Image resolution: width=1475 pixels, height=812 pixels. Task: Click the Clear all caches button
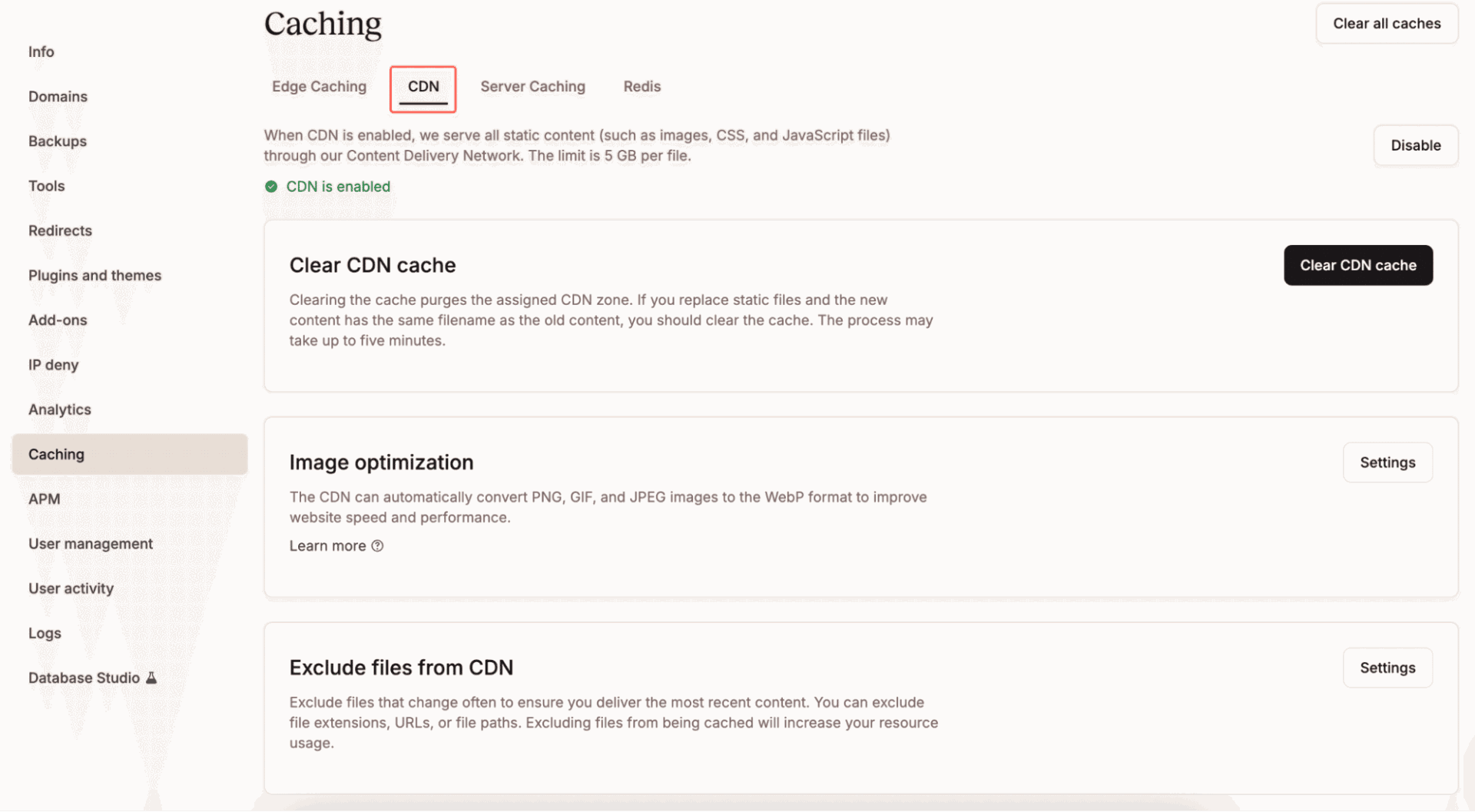click(1387, 23)
